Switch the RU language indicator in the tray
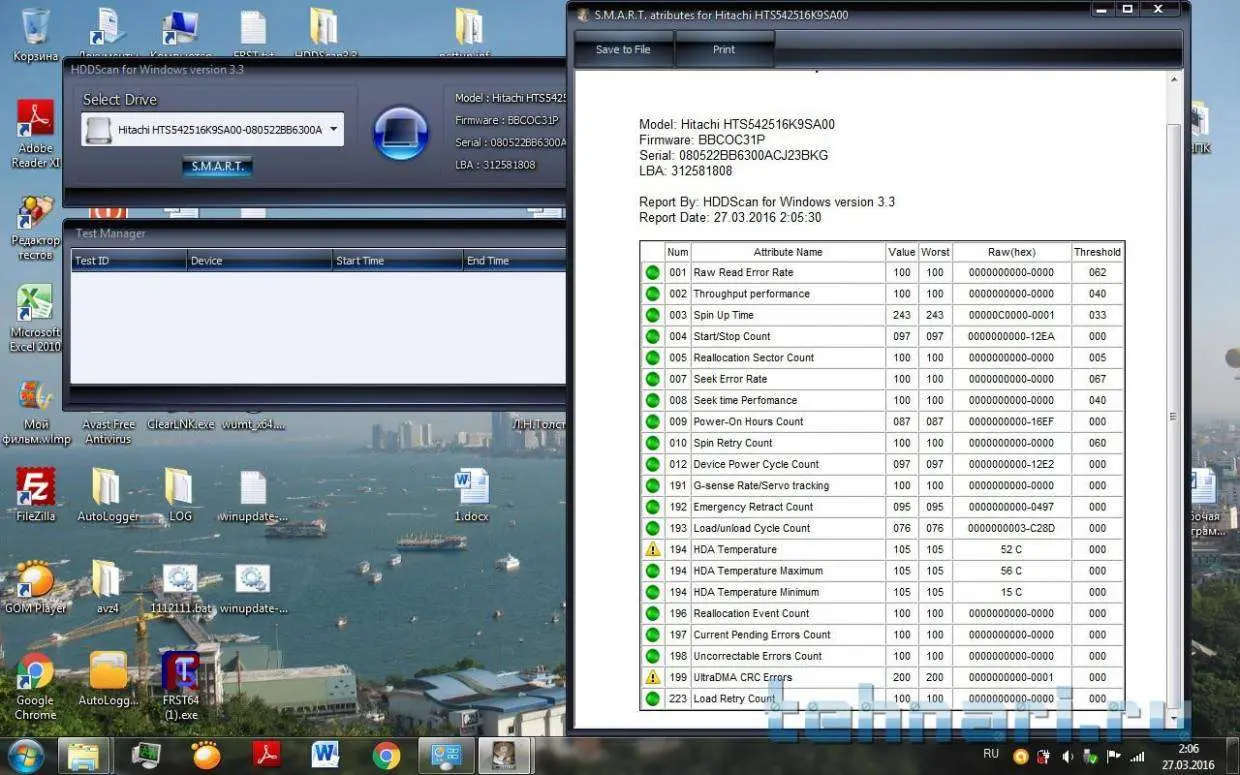The image size is (1240, 775). click(991, 754)
